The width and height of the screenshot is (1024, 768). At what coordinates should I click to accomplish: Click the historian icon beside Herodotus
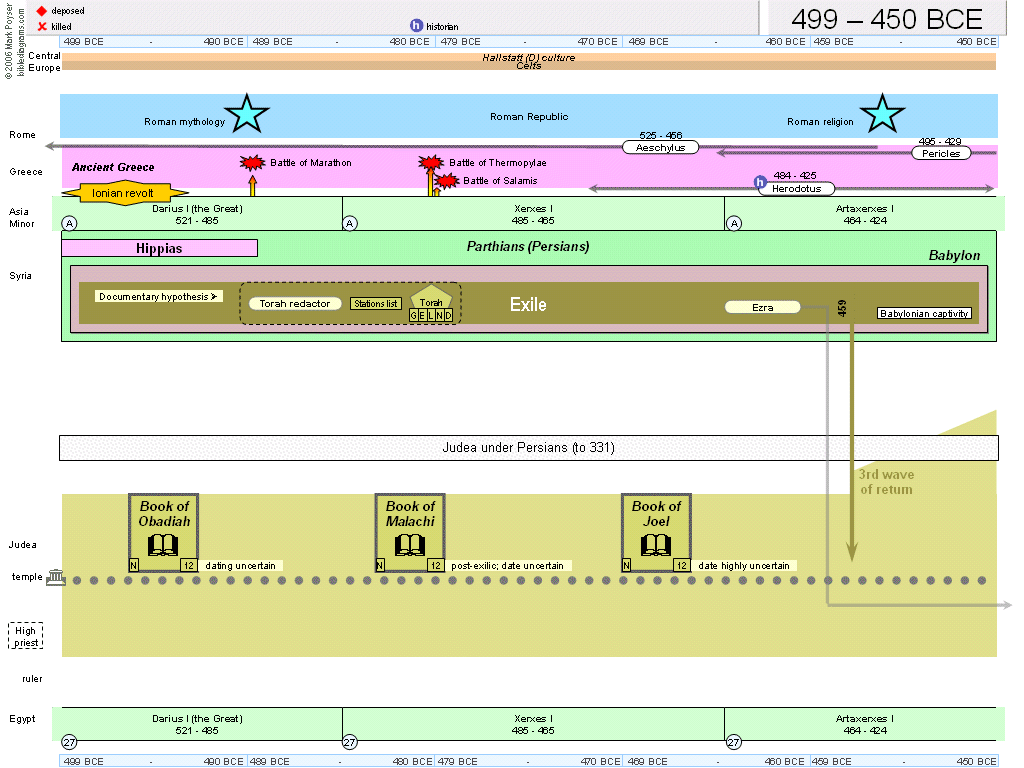click(760, 183)
